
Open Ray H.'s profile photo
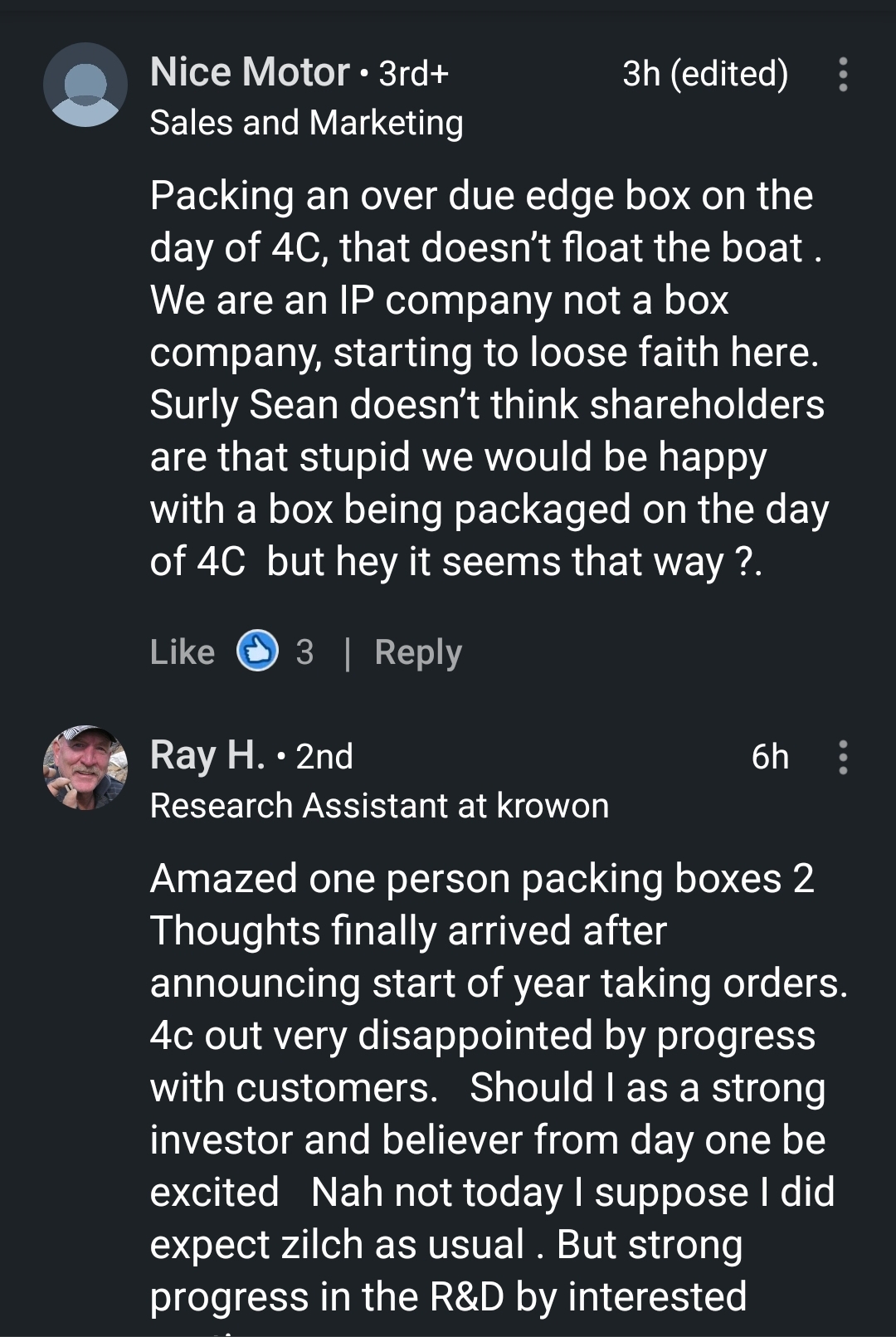click(x=85, y=768)
